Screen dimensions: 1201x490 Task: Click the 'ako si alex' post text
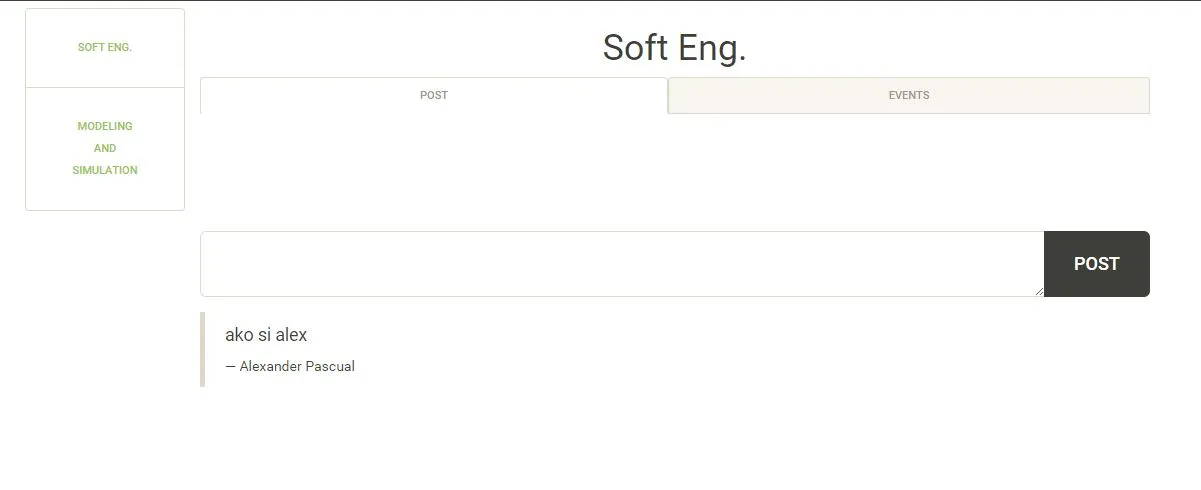pyautogui.click(x=266, y=335)
